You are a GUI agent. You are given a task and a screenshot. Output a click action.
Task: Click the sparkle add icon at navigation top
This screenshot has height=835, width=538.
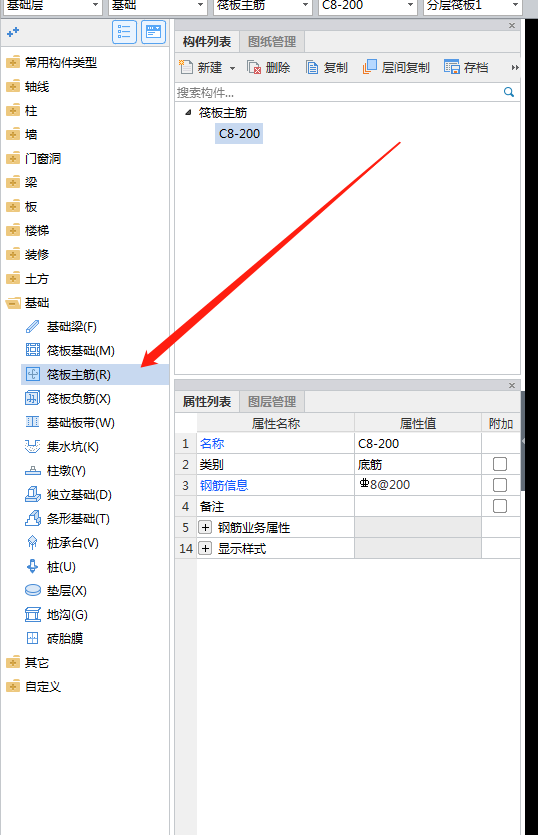[x=13, y=32]
